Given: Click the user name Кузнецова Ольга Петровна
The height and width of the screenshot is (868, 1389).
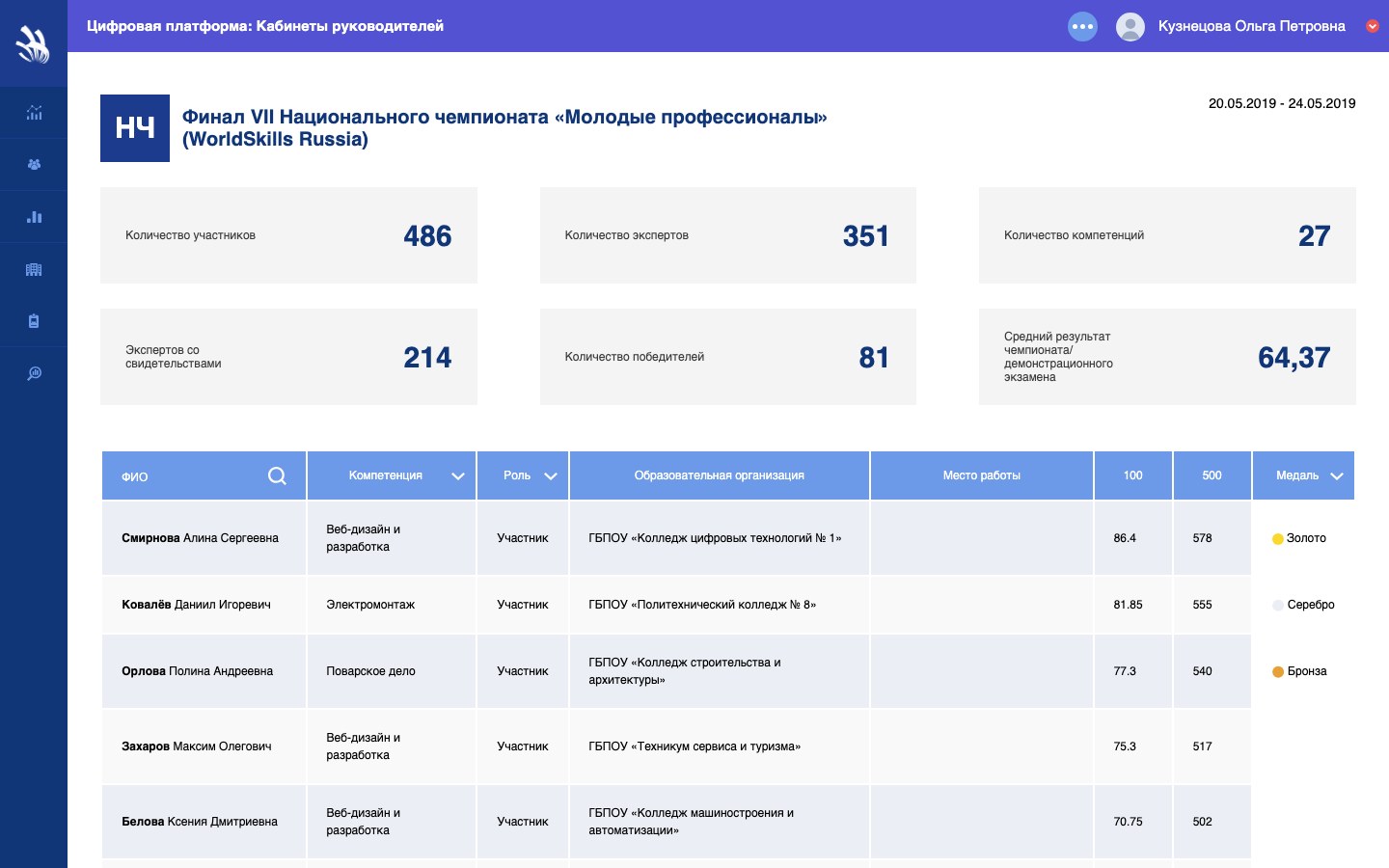Looking at the screenshot, I should point(1252,26).
